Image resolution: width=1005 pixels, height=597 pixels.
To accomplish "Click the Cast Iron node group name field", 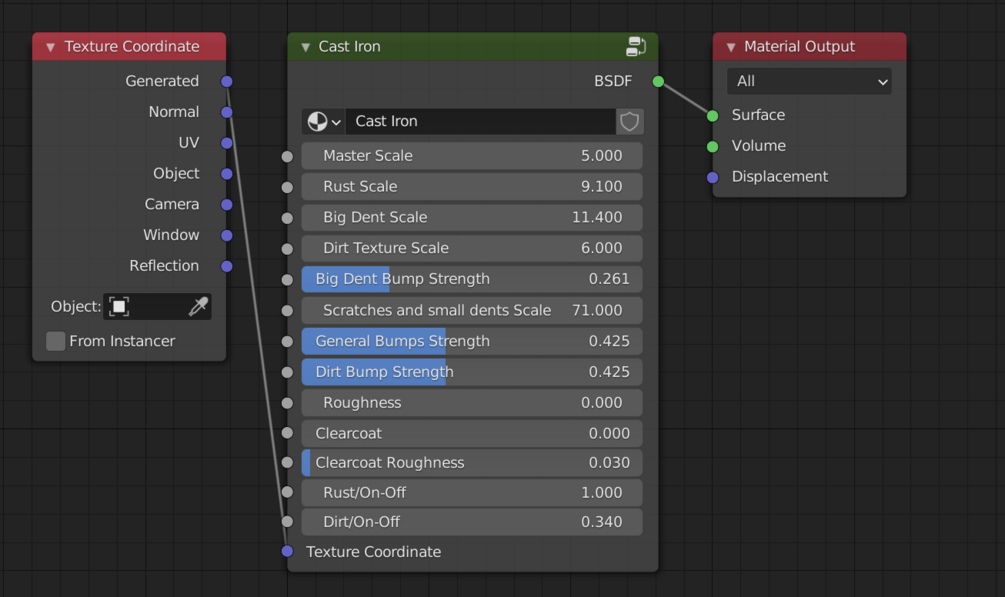I will coord(480,121).
